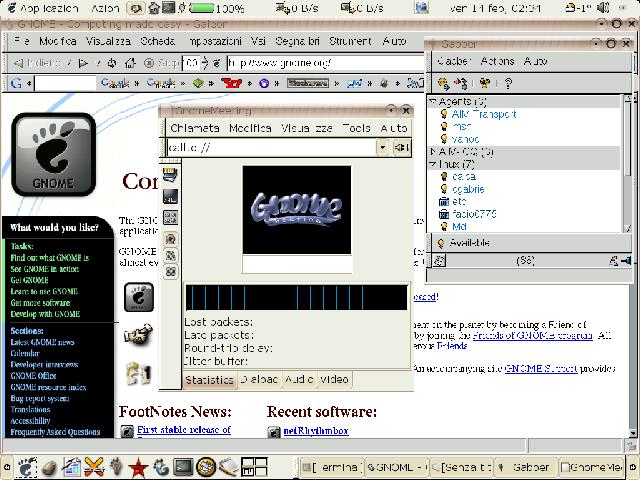Click the callto:// address entry in GnomeMeeting
640x480 pixels.
(x=271, y=147)
